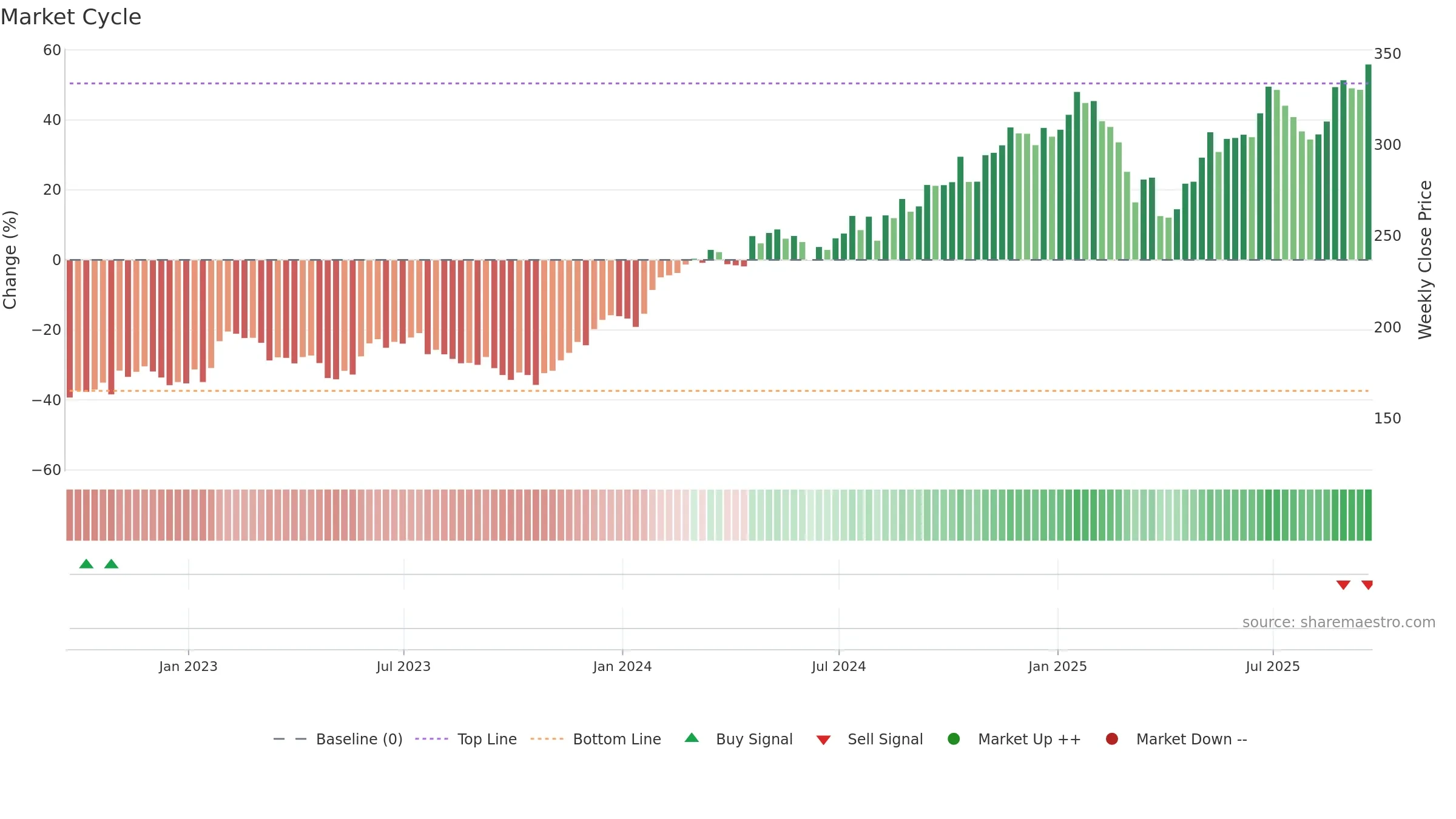Click the −60 label on change axis

[47, 470]
